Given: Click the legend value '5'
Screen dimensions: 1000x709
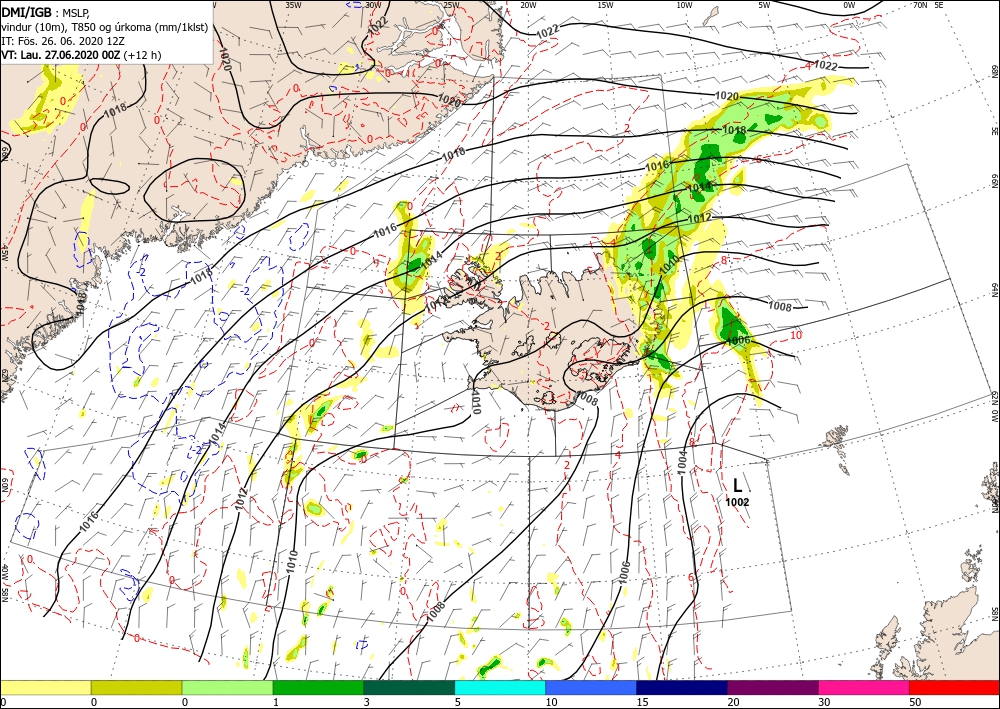Looking at the screenshot, I should click(x=457, y=702).
